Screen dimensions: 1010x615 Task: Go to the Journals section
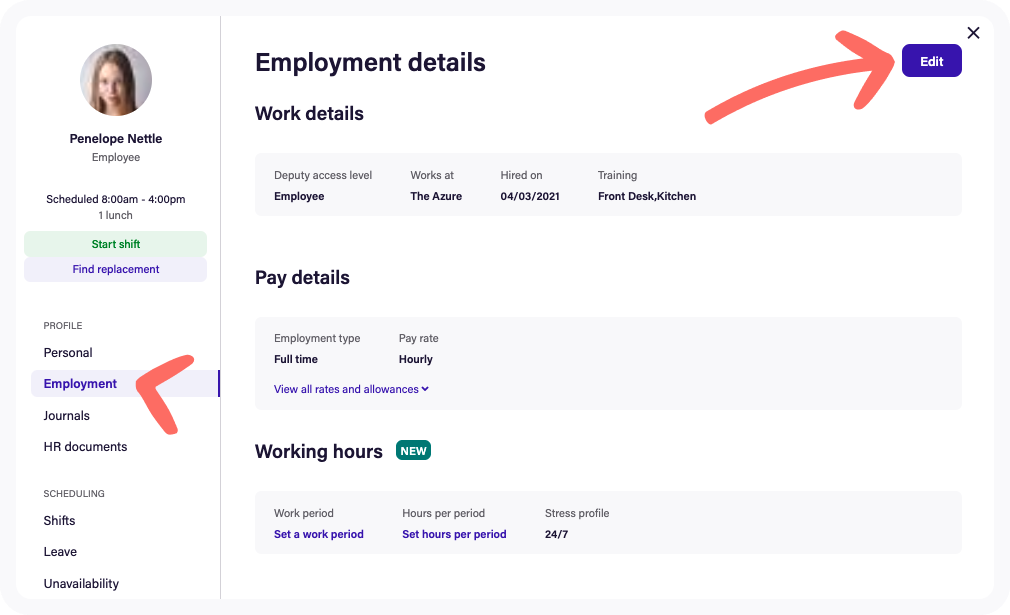[67, 416]
